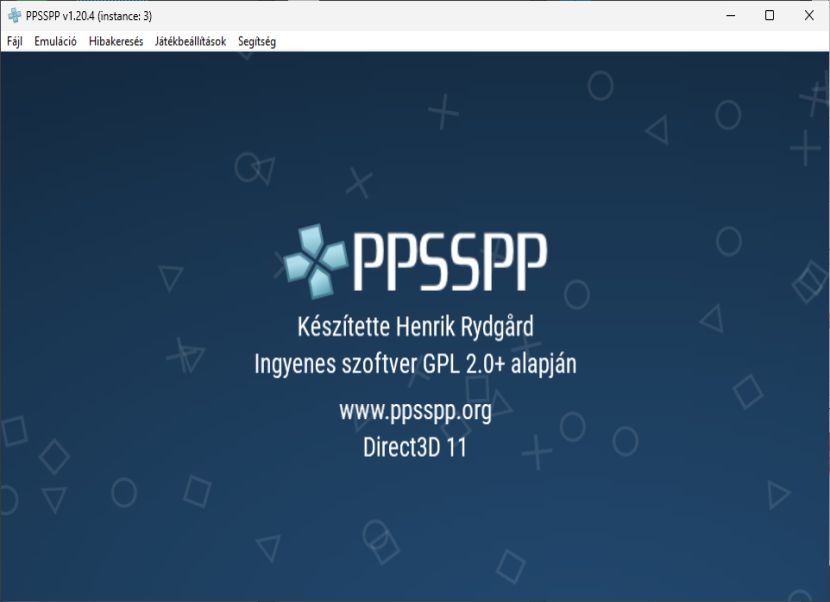
Task: Open the Játékbeállítások menu
Action: tap(191, 41)
